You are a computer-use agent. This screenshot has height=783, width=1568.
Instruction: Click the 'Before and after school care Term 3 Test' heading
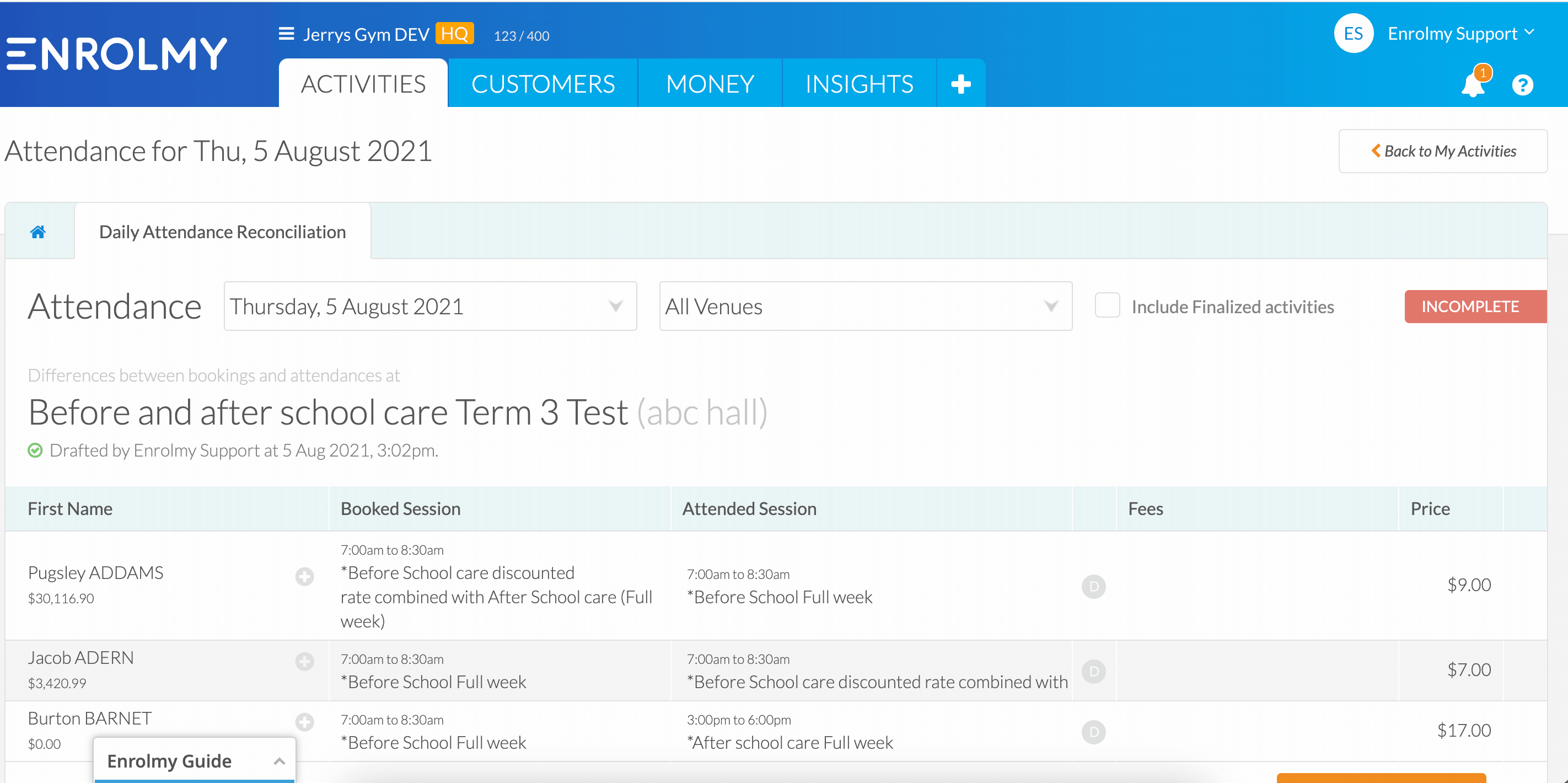coord(328,412)
